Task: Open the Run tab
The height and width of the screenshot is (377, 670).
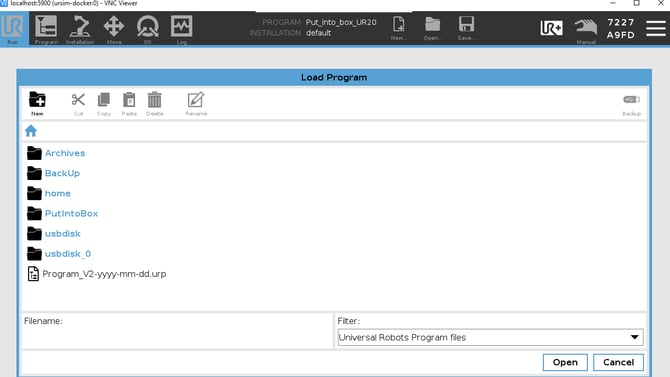Action: [13, 29]
